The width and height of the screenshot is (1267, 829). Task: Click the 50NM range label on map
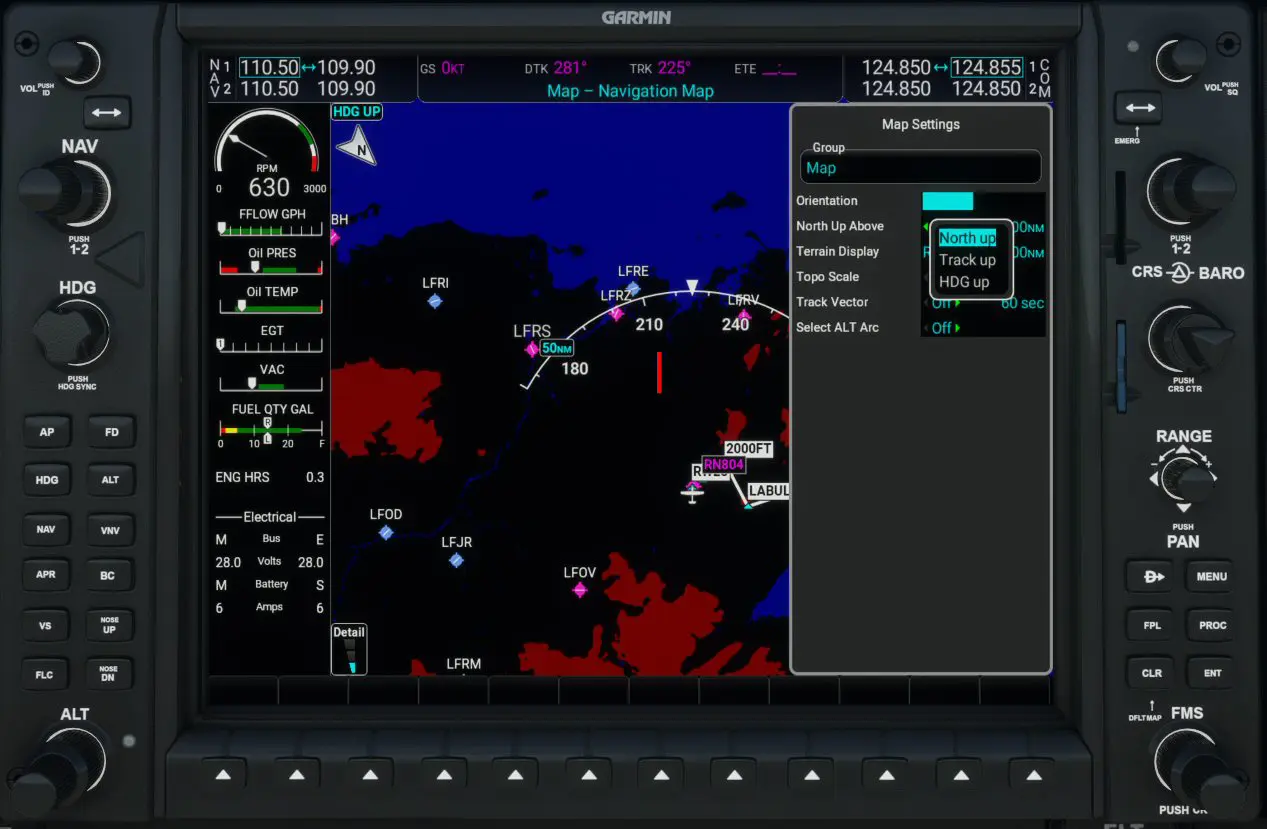557,348
